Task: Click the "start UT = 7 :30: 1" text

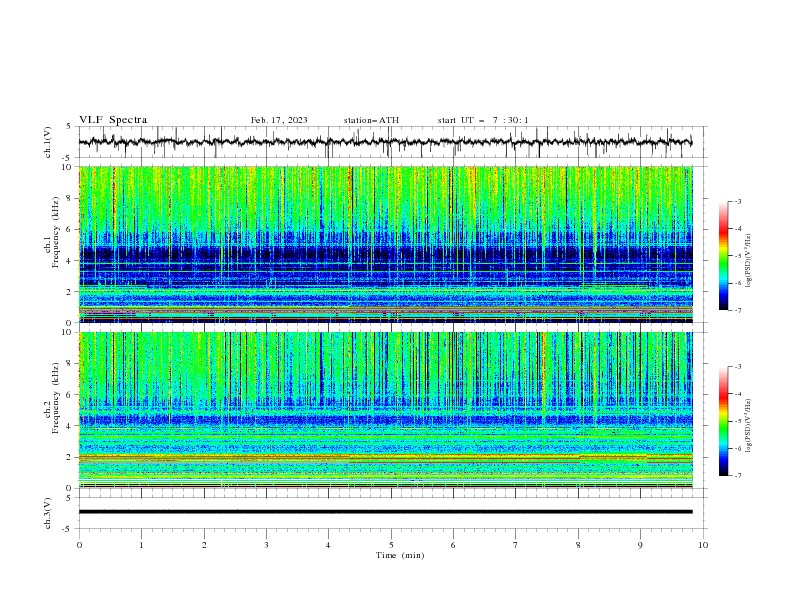Action: pyautogui.click(x=483, y=120)
